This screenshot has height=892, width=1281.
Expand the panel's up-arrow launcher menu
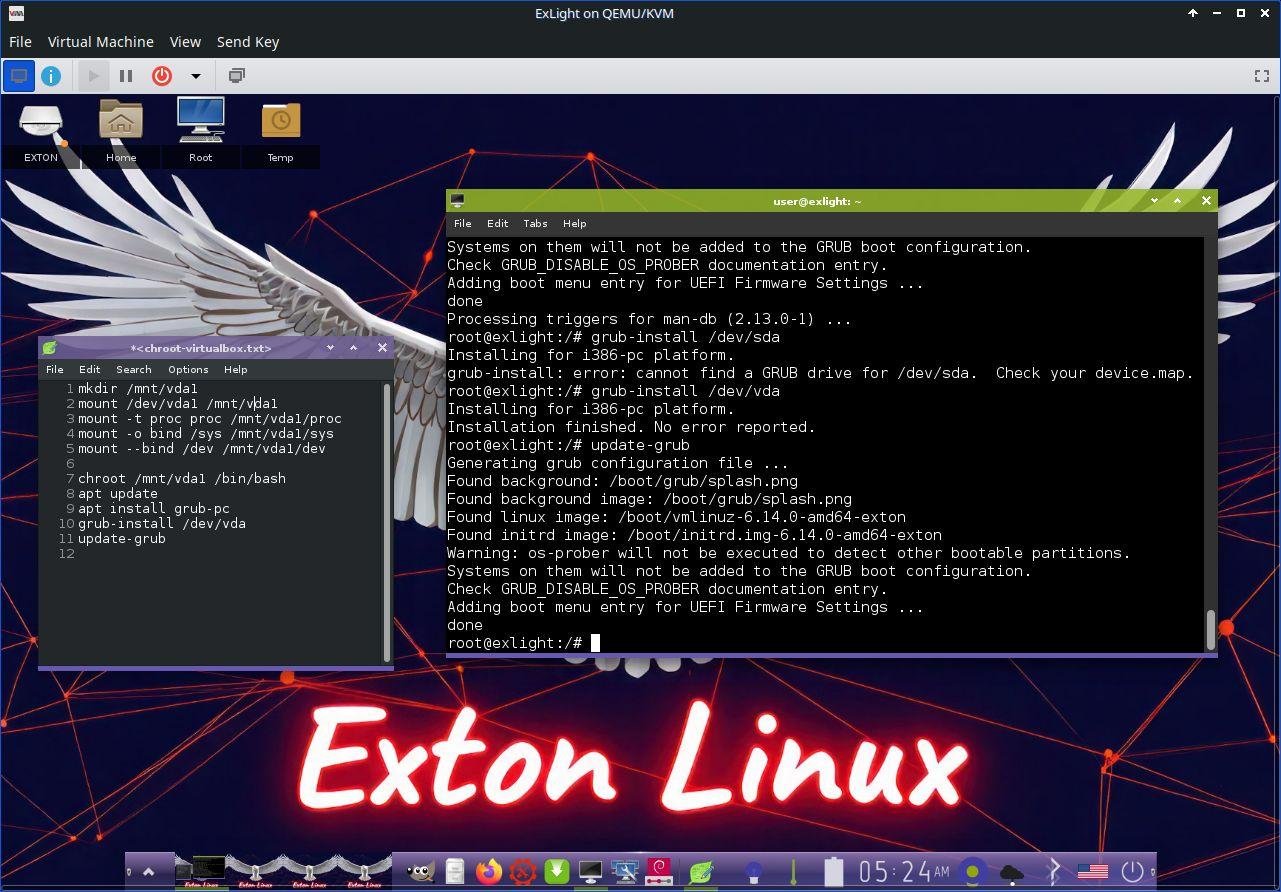coord(148,872)
